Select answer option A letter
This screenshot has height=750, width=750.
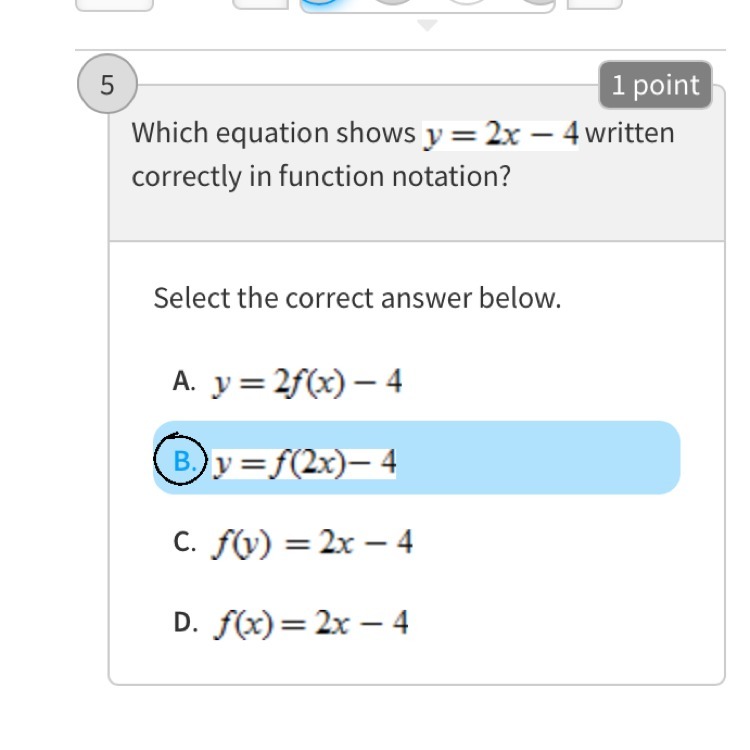pos(182,381)
